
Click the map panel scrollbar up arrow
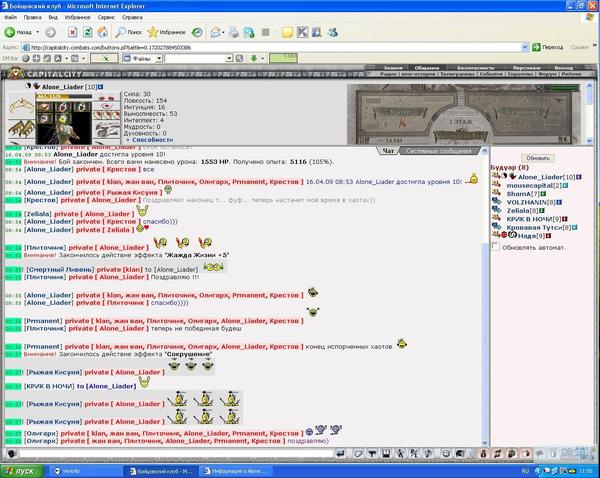(x=589, y=86)
